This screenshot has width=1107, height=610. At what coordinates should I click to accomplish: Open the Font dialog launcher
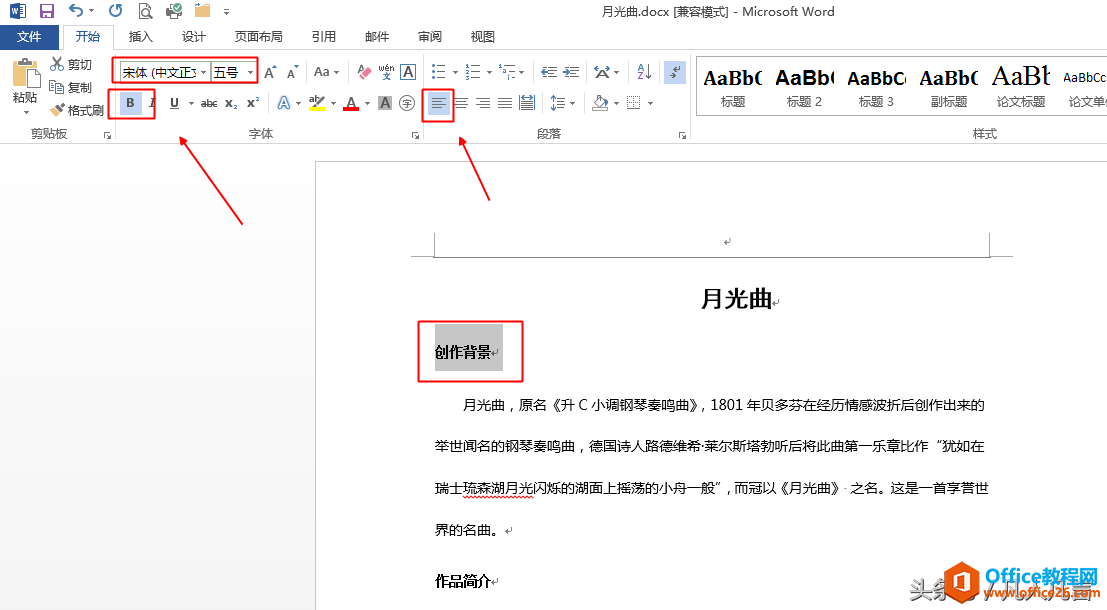416,136
